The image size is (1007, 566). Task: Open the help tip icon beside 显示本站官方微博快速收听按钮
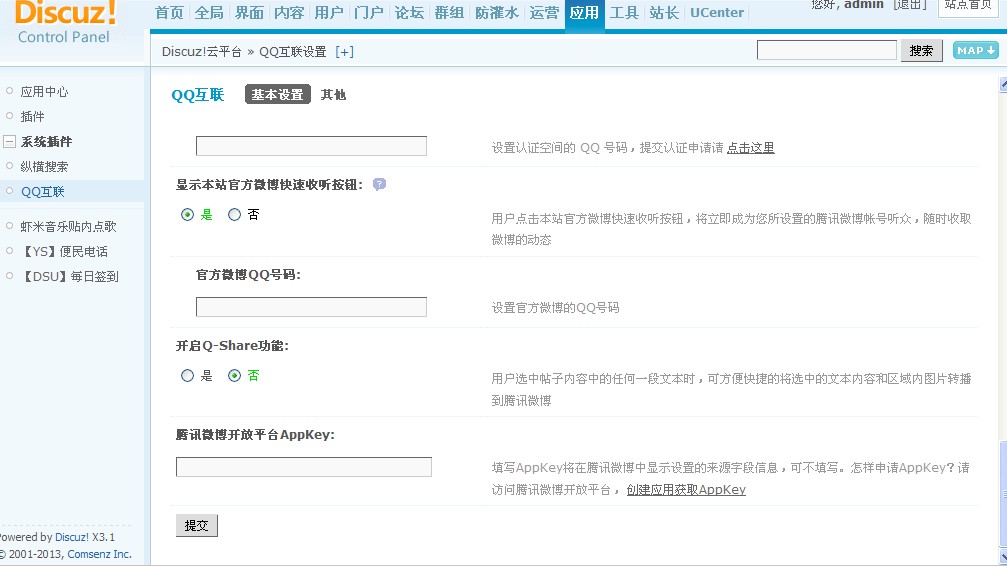pos(380,184)
